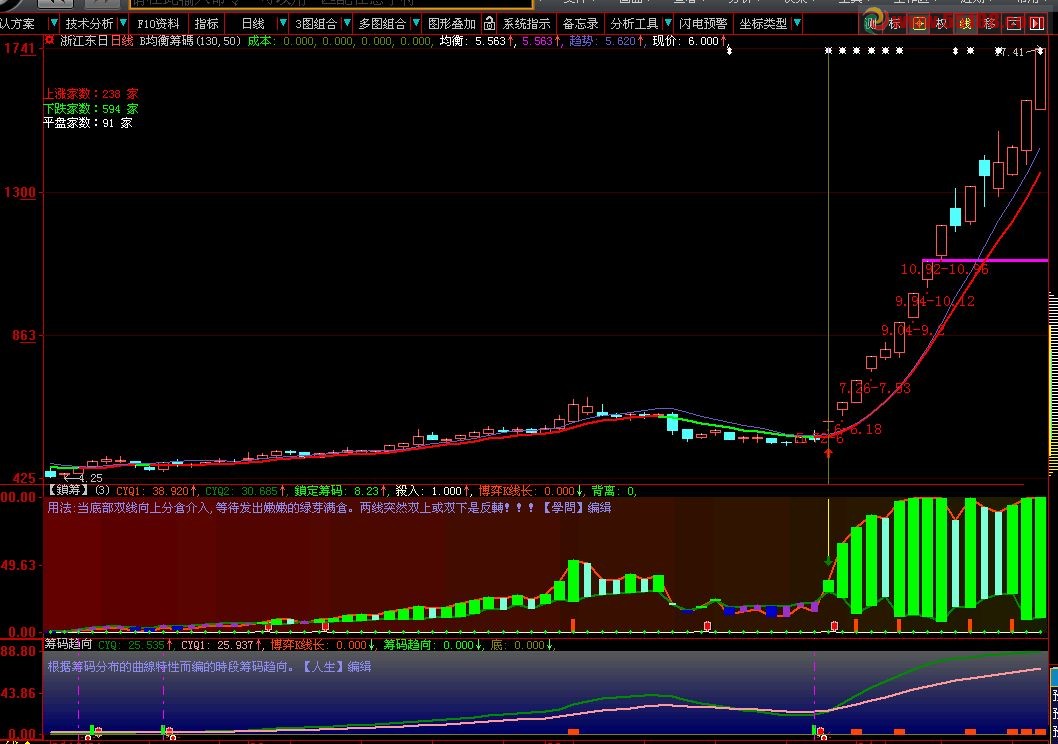The width and height of the screenshot is (1058, 744).
Task: Toggle the 标 mark tool button
Action: coord(895,24)
